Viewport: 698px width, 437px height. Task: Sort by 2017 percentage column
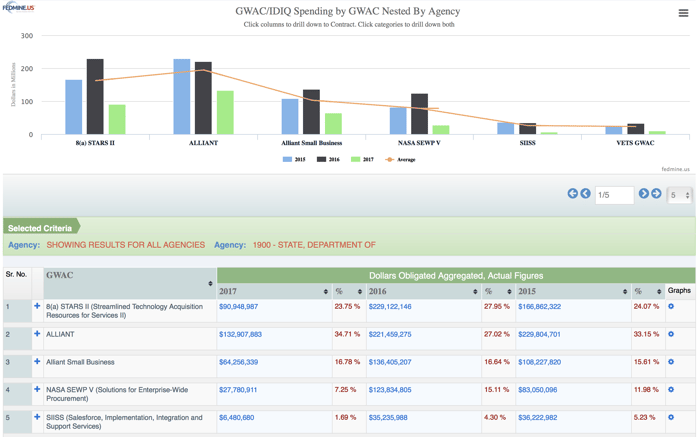[x=360, y=291]
